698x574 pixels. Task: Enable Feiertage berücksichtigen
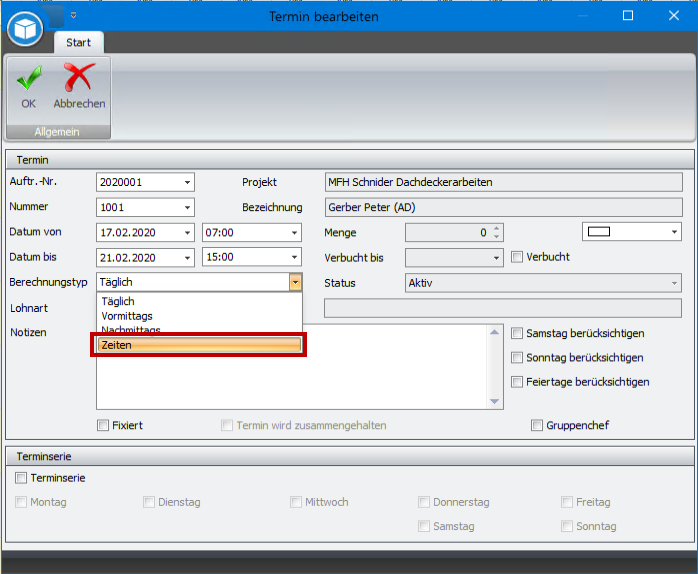click(517, 382)
